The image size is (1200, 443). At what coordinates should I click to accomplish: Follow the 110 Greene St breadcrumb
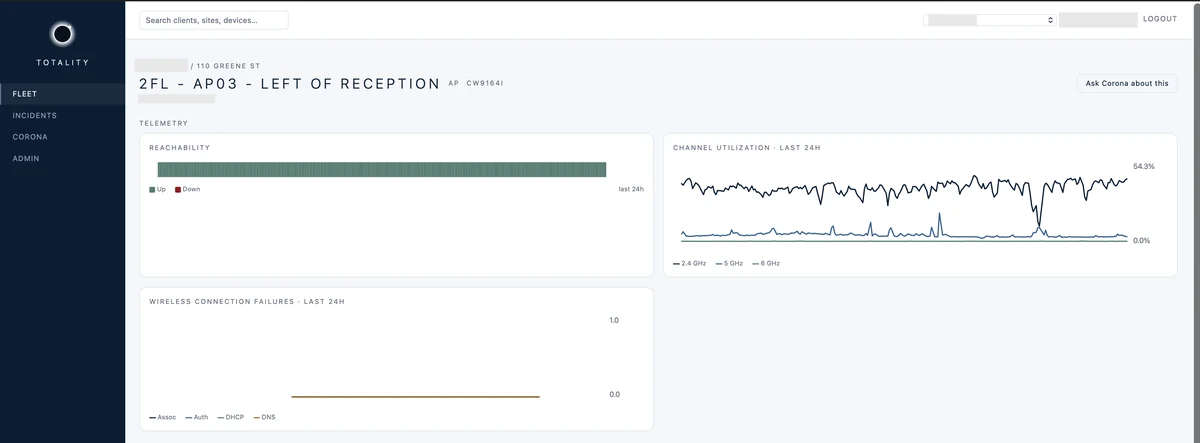click(229, 66)
